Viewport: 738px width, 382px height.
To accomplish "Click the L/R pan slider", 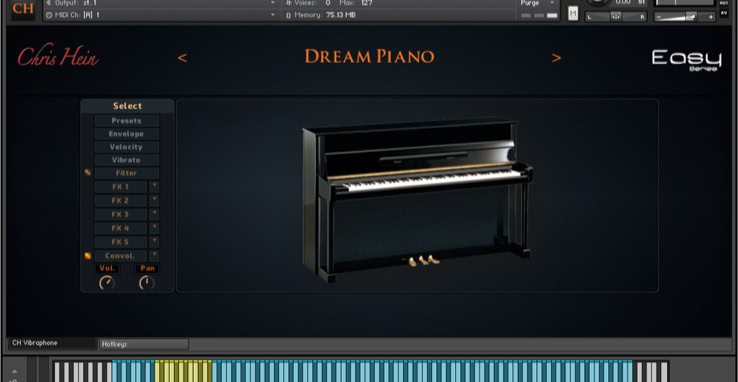I will 616,16.
